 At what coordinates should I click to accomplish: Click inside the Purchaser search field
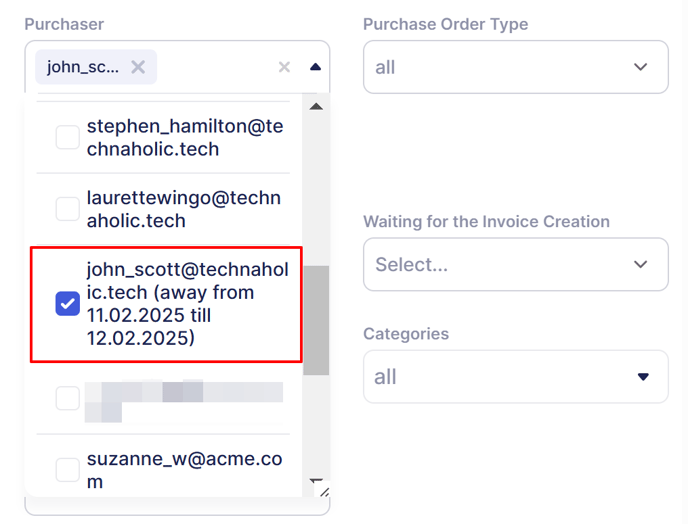(217, 67)
